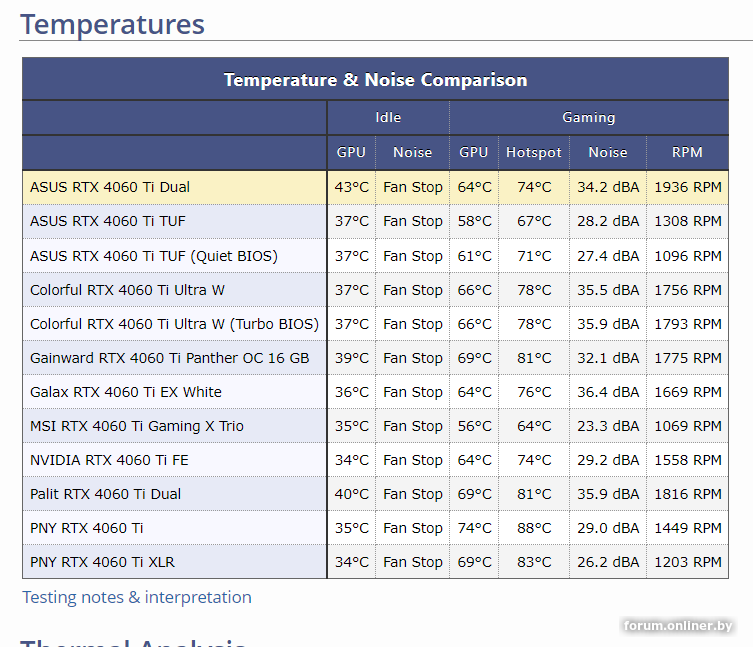Screen dimensions: 753x647
Task: Open the Testing notes & interpretation link
Action: pos(137,597)
